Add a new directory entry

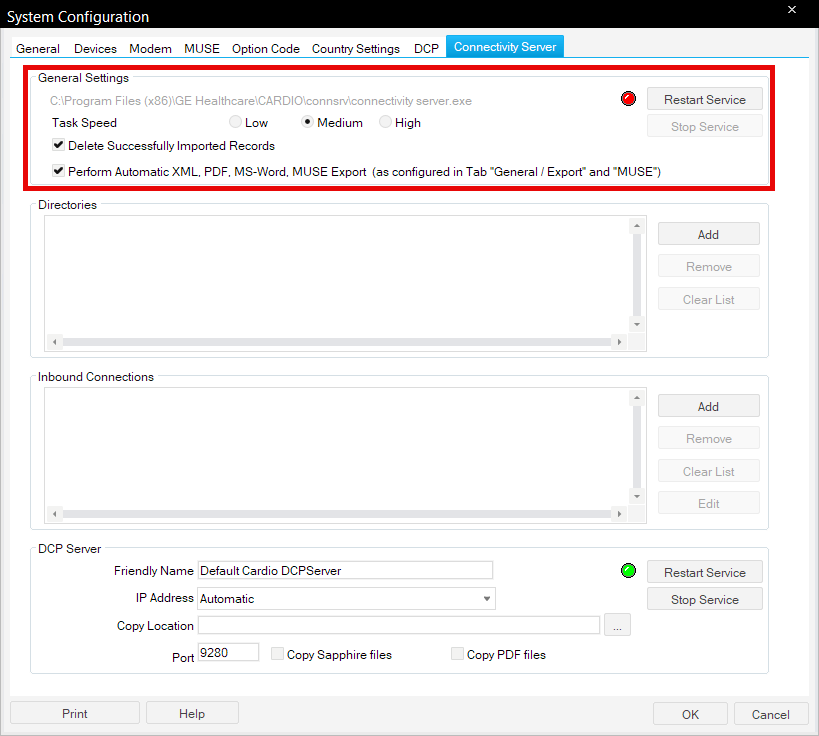point(708,234)
